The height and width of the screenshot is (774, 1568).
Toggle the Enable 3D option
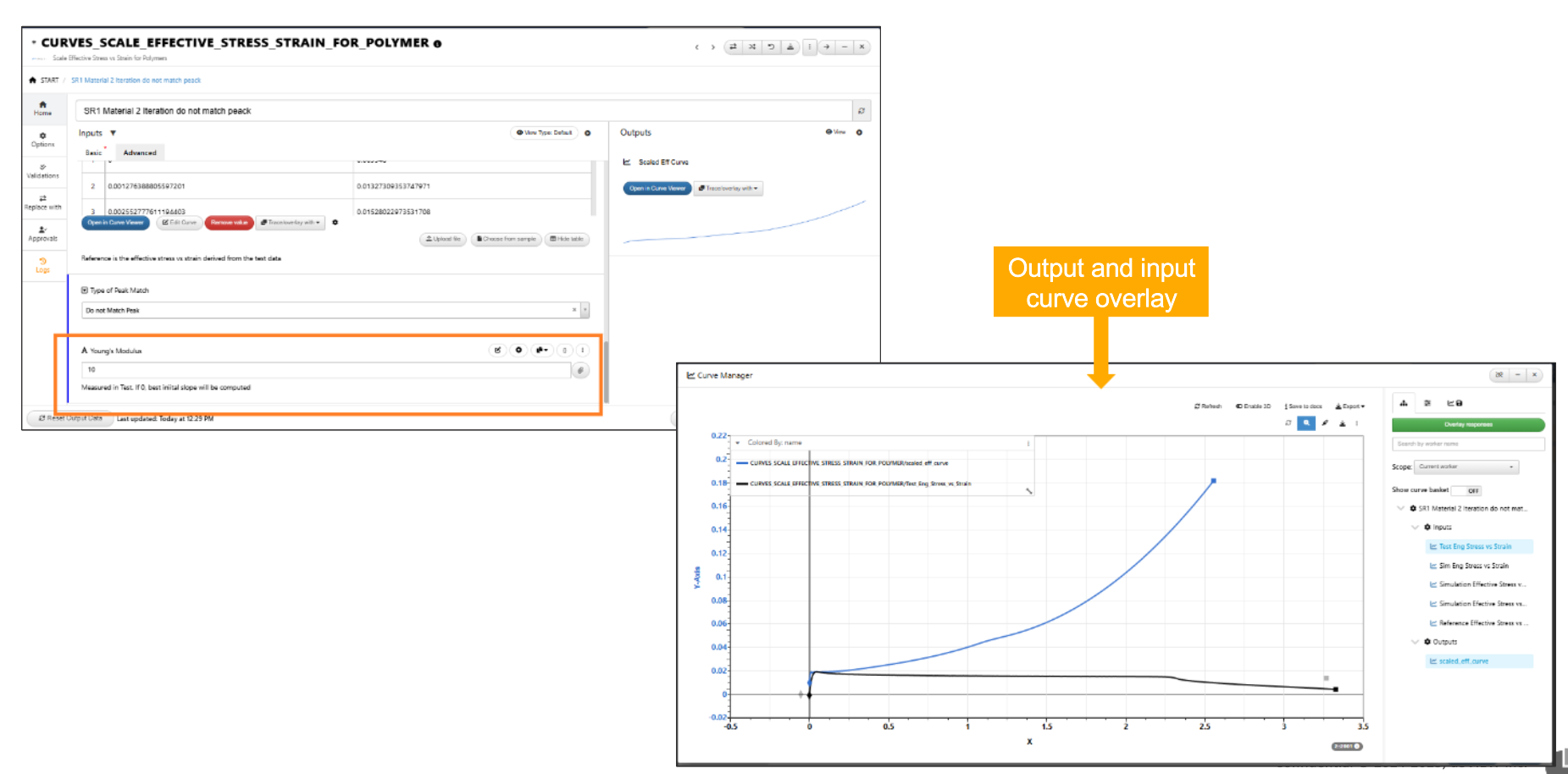pos(1253,406)
